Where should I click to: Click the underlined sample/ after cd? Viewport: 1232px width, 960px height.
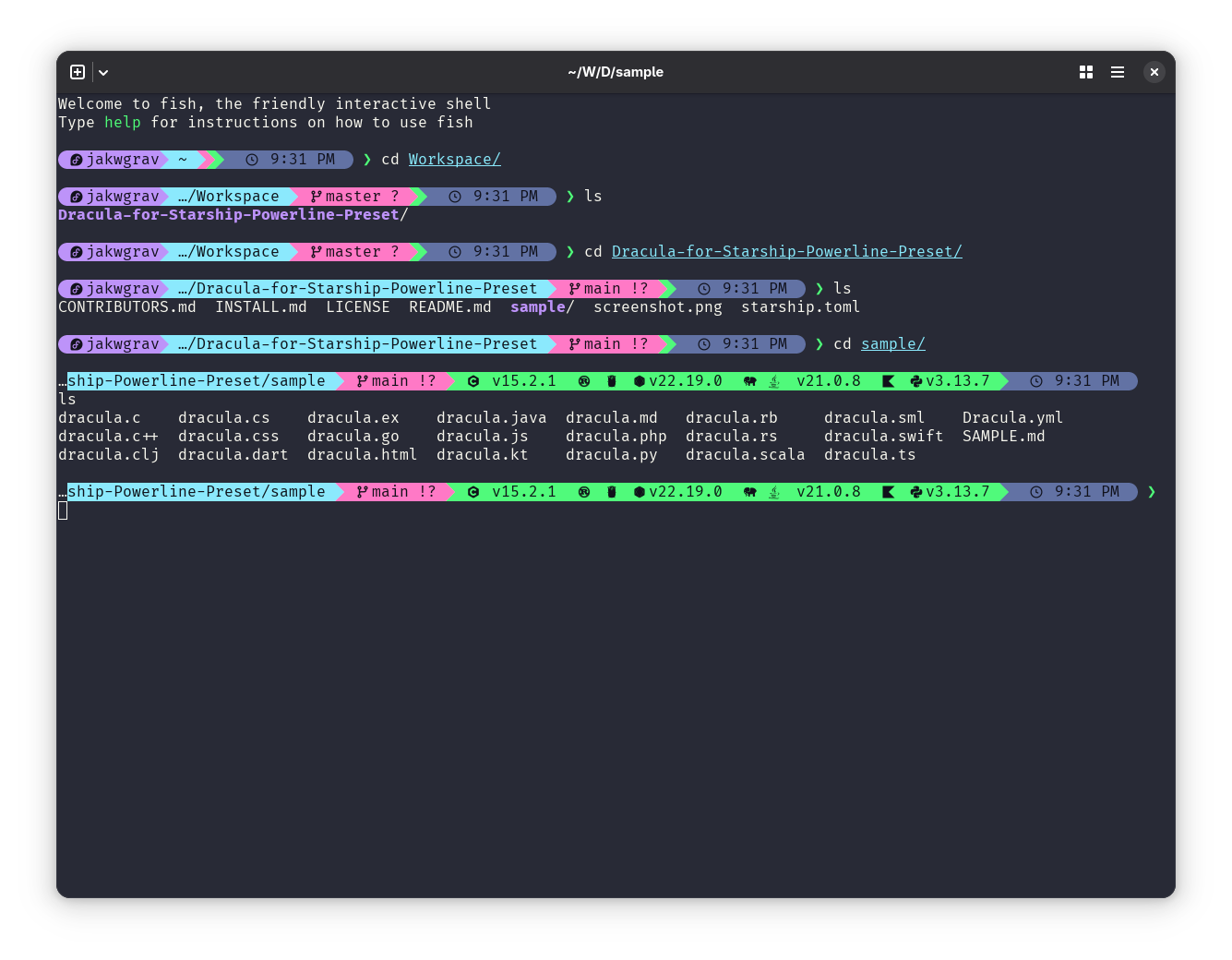(893, 344)
